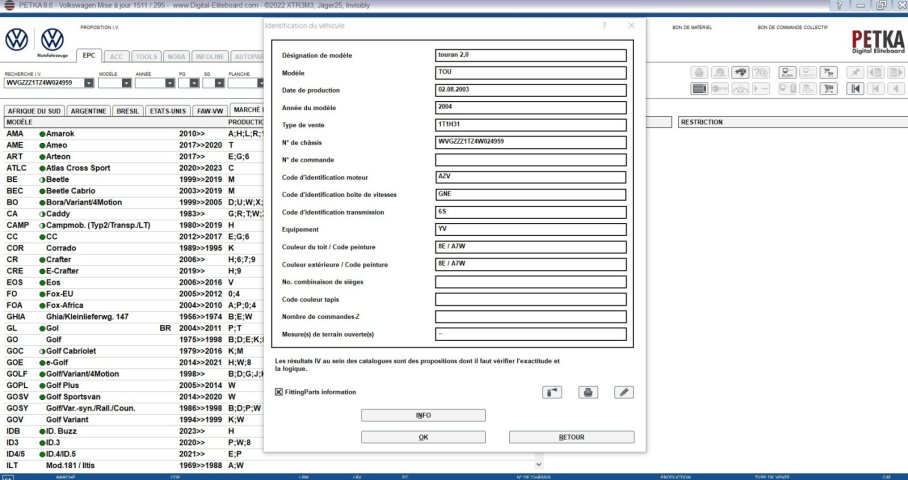Click the RETOUR button
This screenshot has height=480, width=908.
click(x=572, y=437)
